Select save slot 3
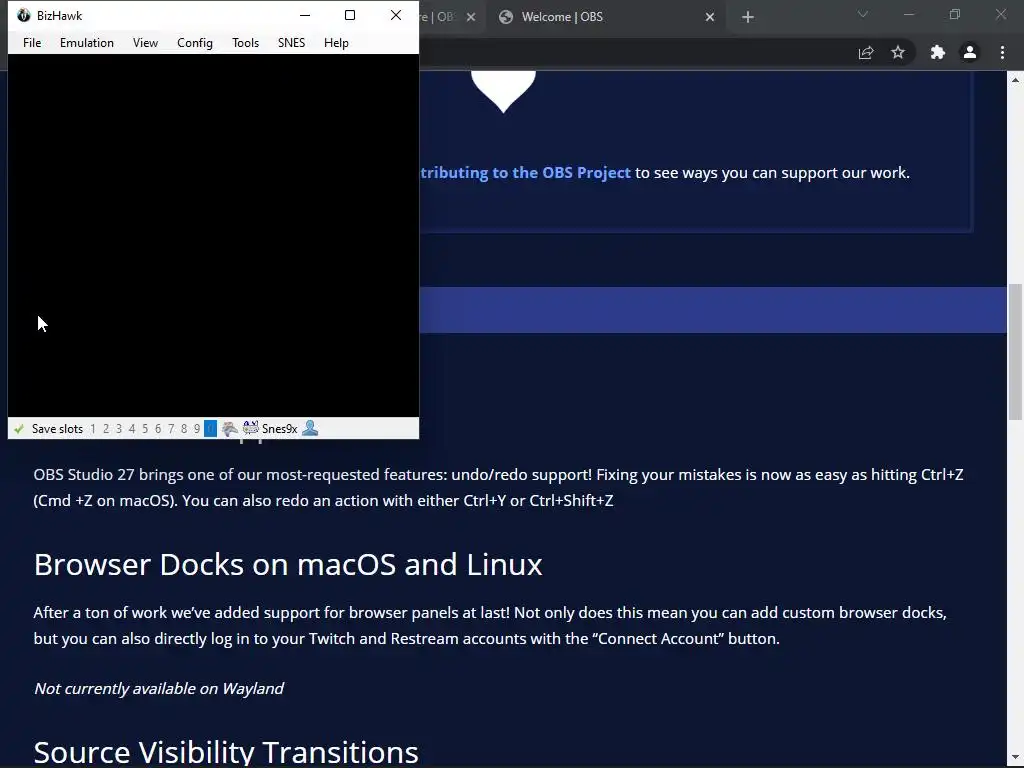1024x768 pixels. pyautogui.click(x=119, y=429)
